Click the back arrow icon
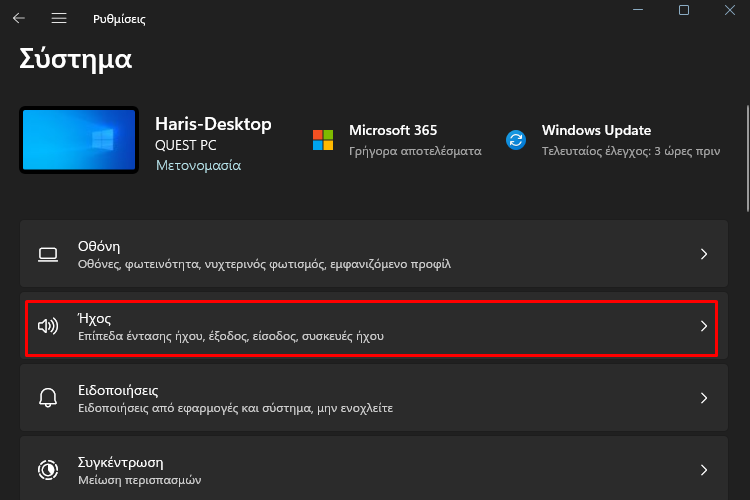750x500 pixels. click(19, 18)
